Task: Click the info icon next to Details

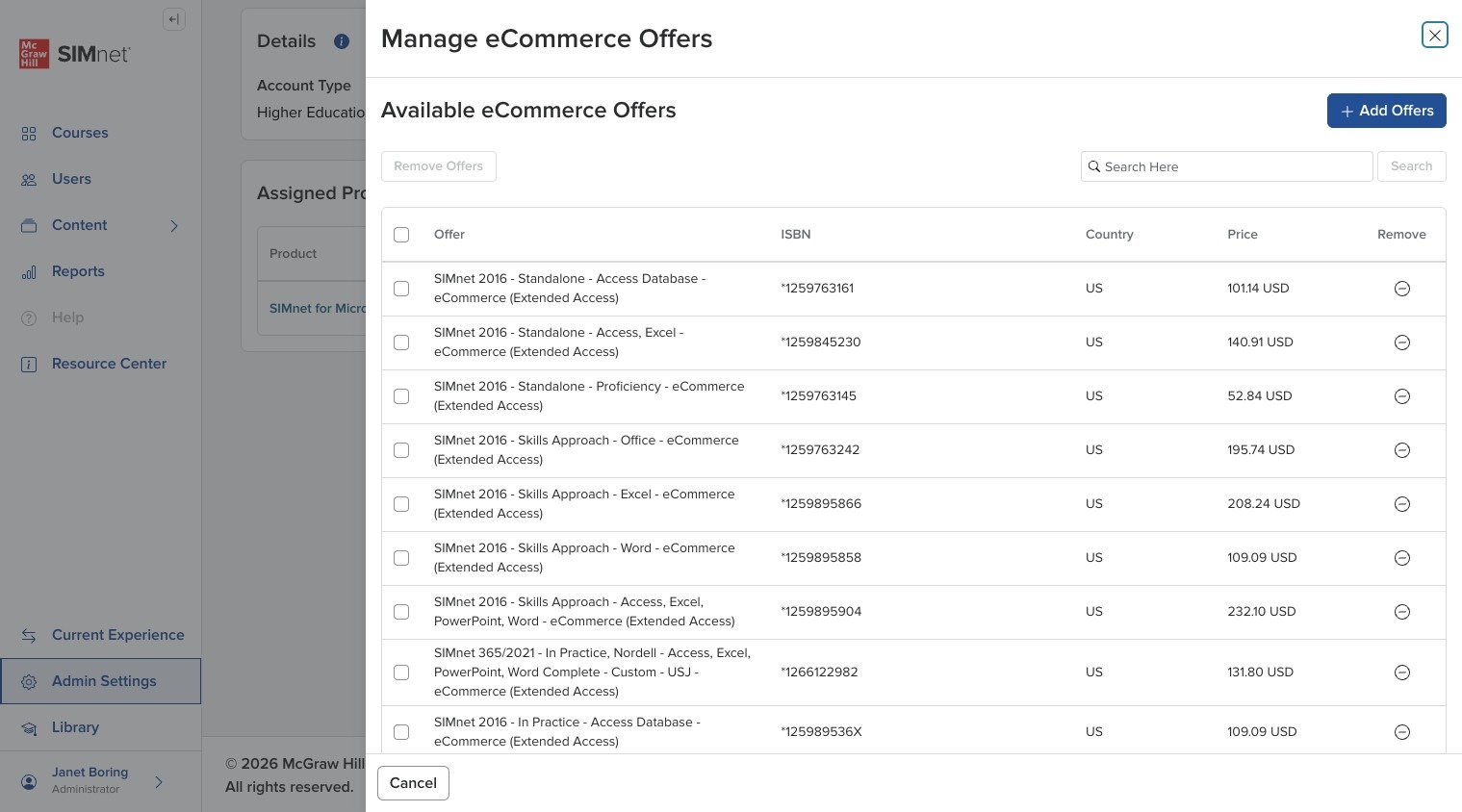Action: (341, 41)
